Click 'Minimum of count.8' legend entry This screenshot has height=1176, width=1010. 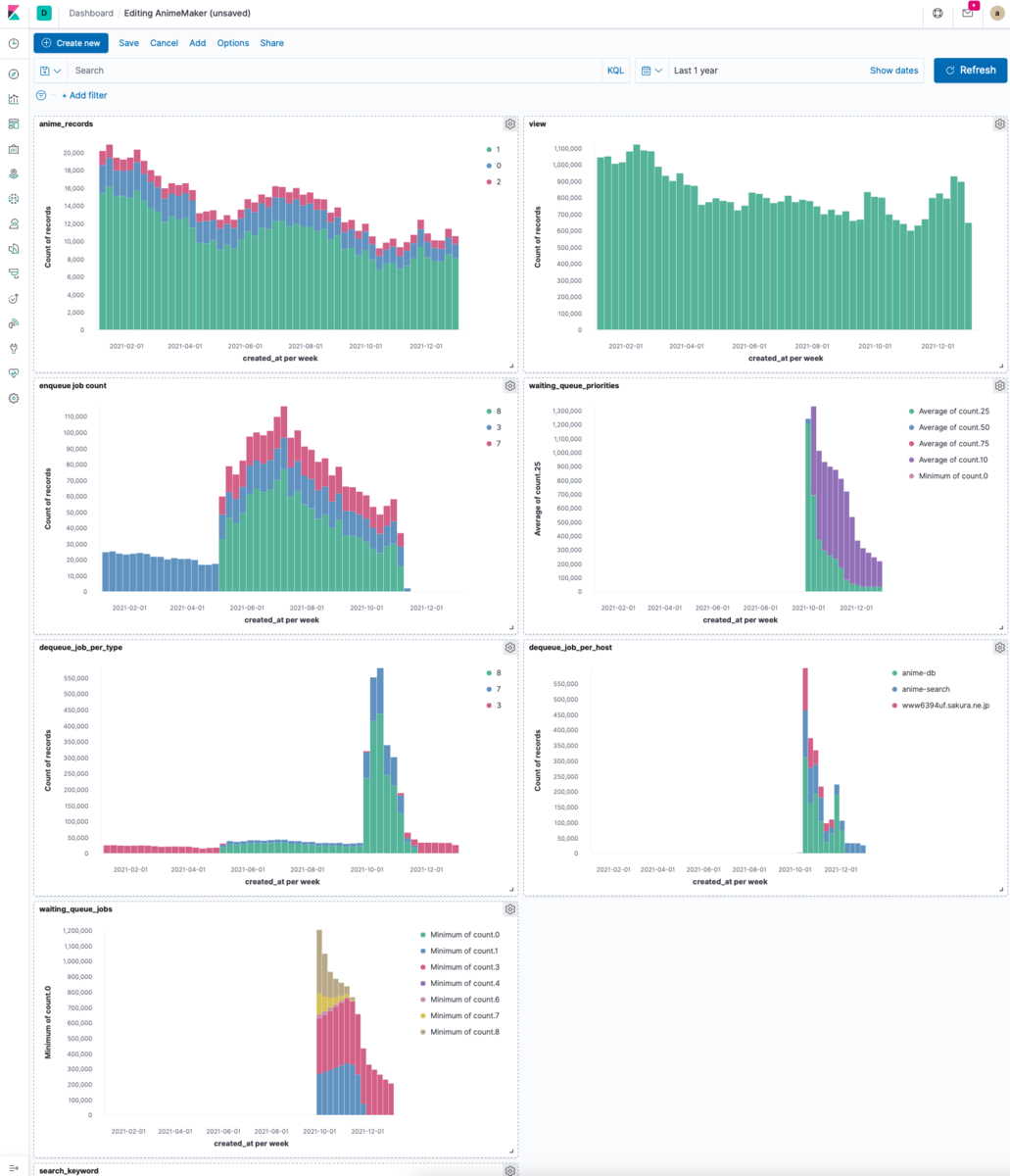tap(458, 1032)
